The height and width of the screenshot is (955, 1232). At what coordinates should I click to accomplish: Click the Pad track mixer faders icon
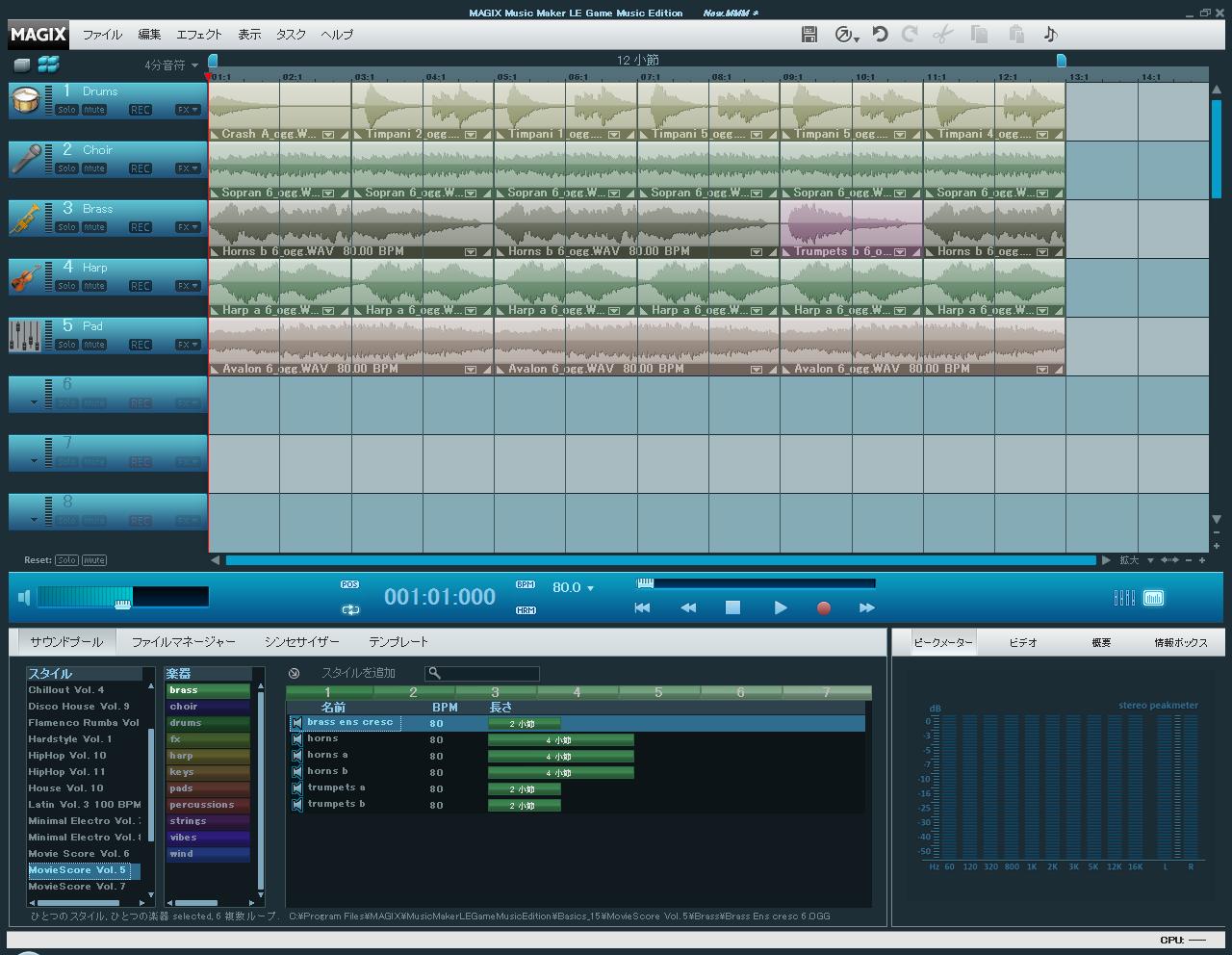(25, 335)
